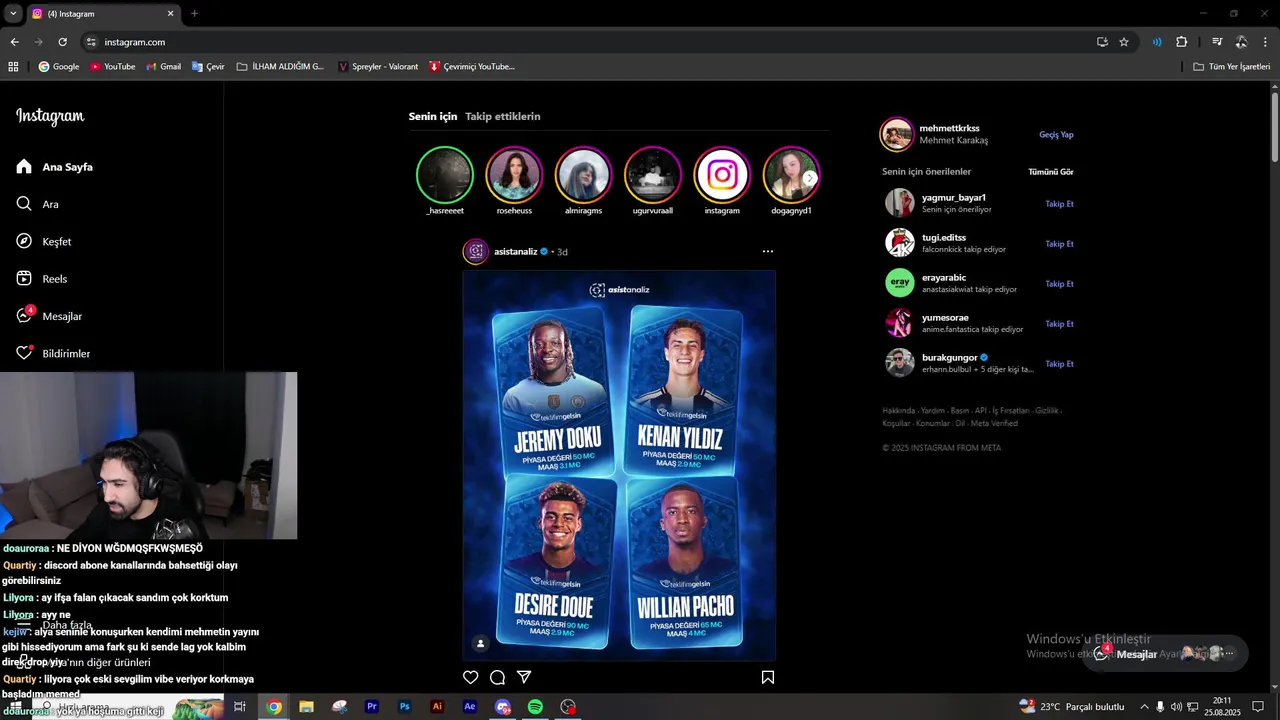Click Geçiş Yap to switch account
1280x720 pixels.
1056,135
